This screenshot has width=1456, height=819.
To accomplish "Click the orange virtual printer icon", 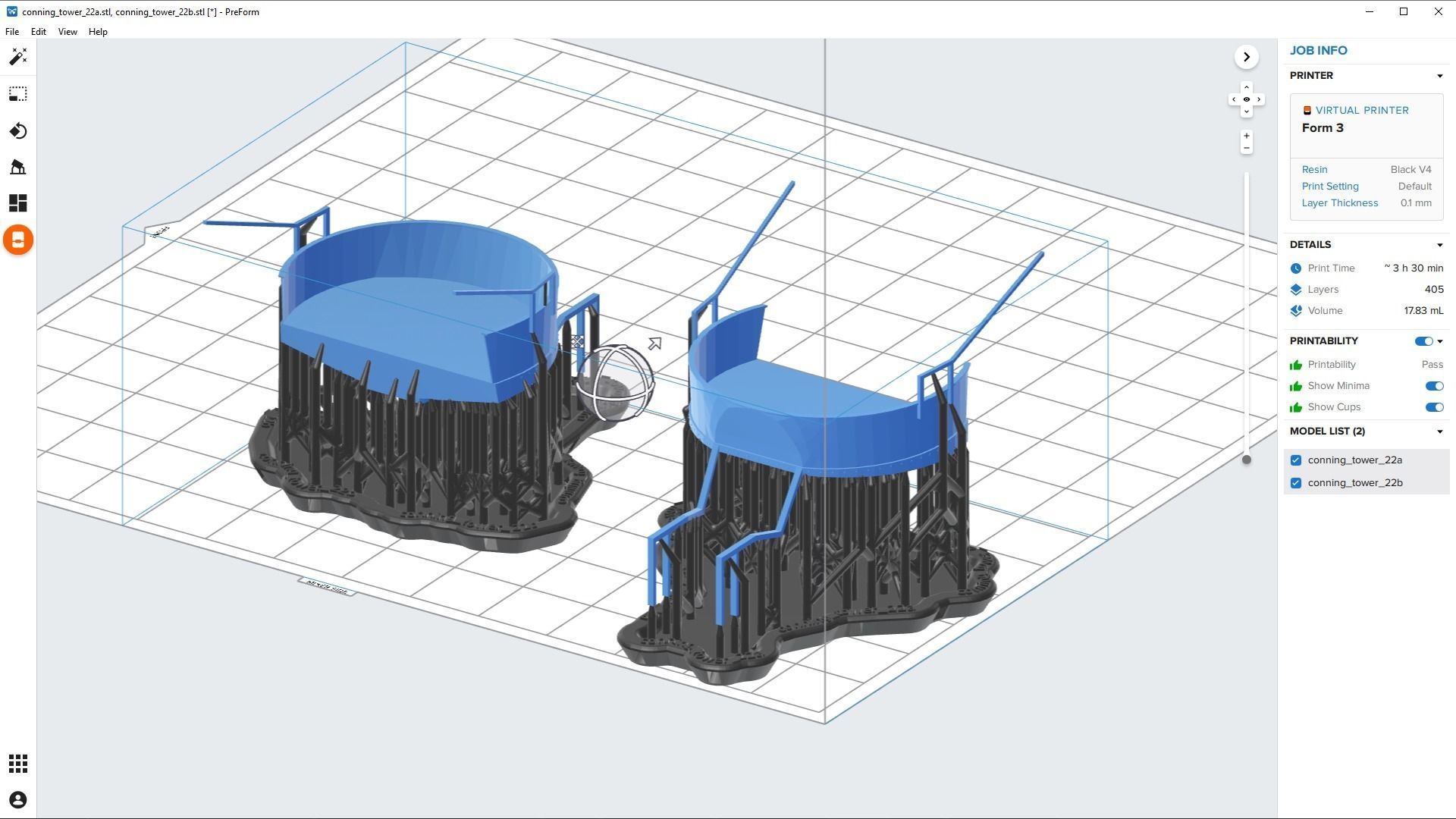I will (x=1307, y=111).
